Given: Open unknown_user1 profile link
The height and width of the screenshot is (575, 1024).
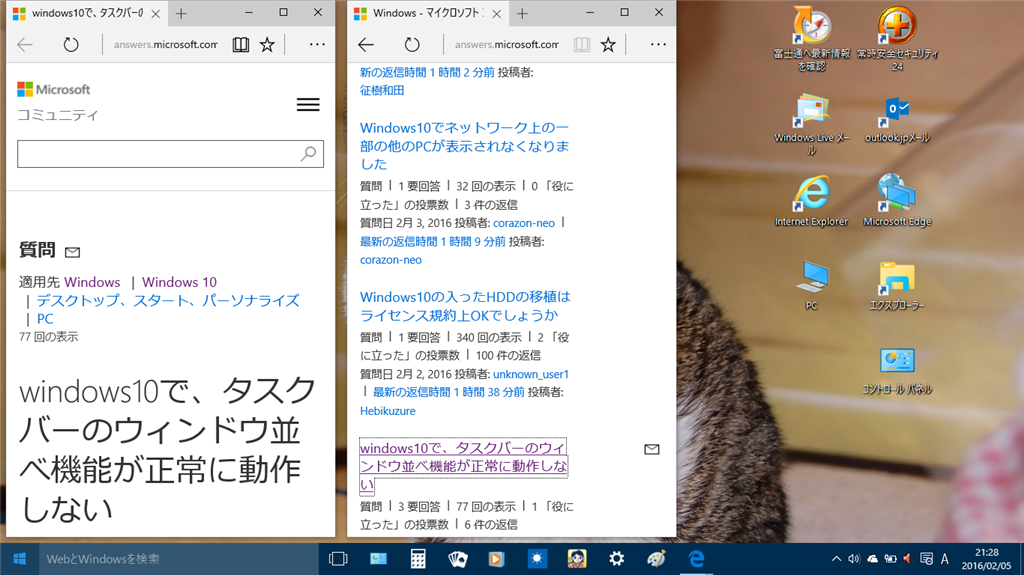Looking at the screenshot, I should 531,374.
